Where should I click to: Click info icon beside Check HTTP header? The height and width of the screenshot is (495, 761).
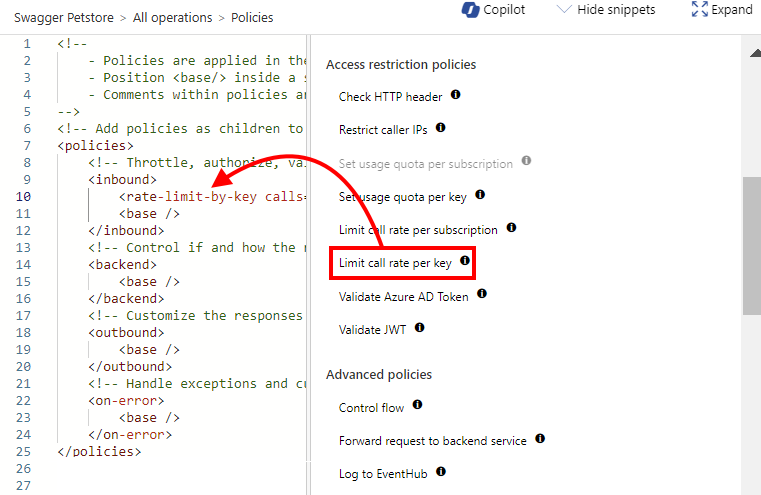coord(456,95)
